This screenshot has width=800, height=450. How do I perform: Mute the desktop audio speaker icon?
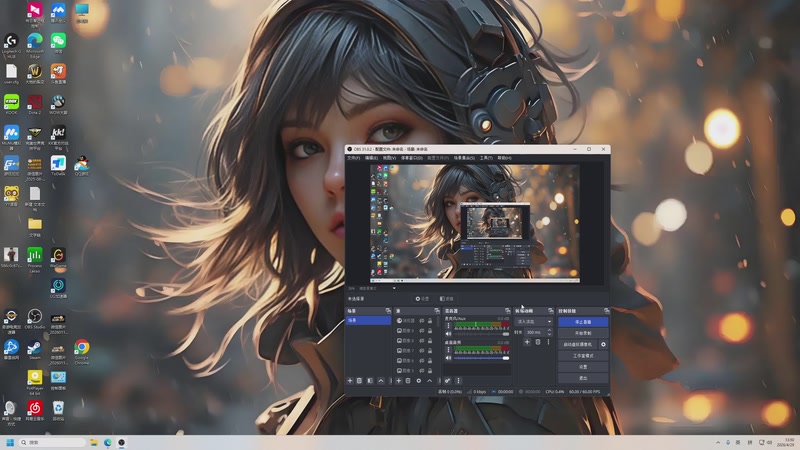pos(448,358)
